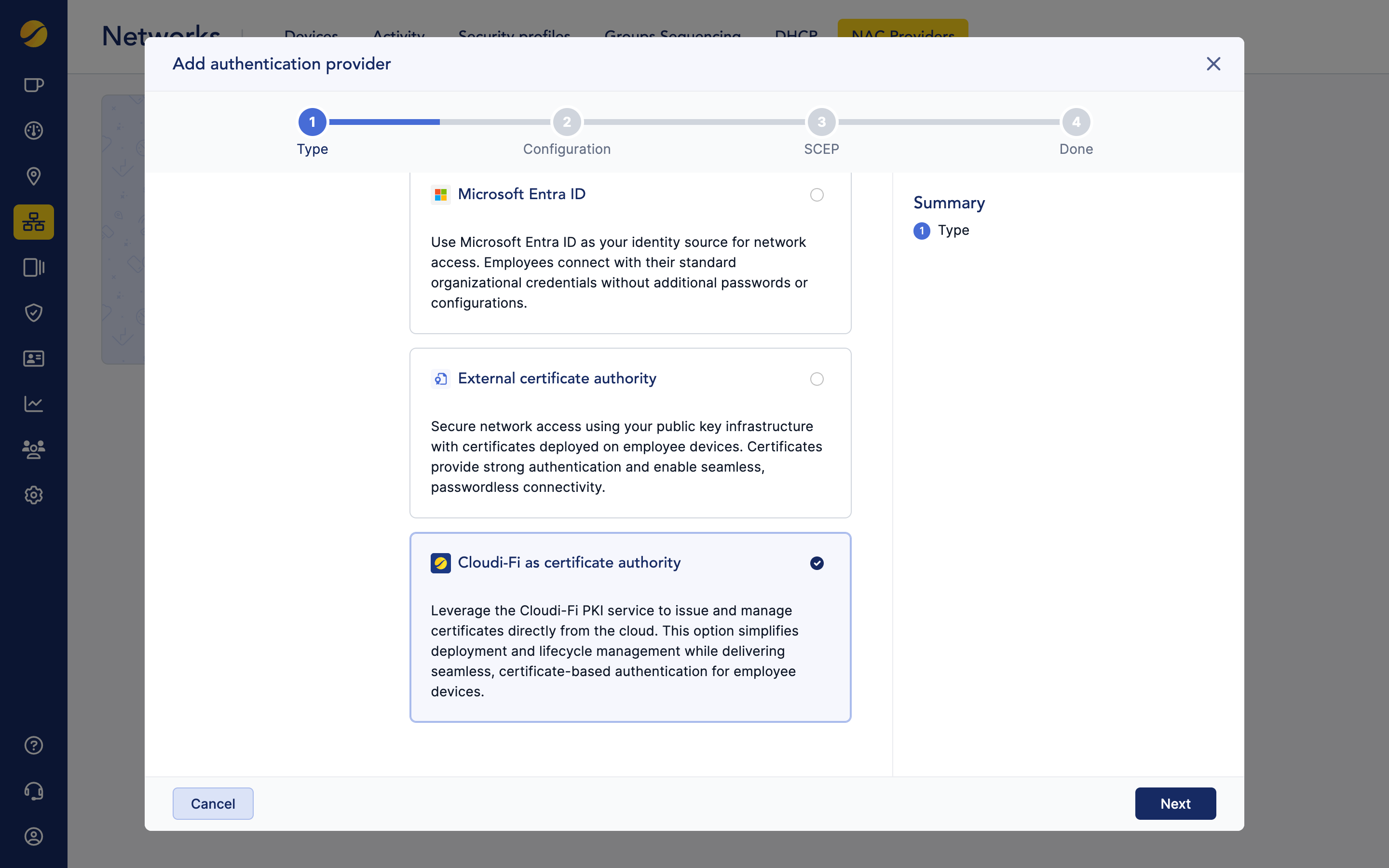Select the ID card icon in the sidebar
This screenshot has width=1389, height=868.
tap(33, 358)
